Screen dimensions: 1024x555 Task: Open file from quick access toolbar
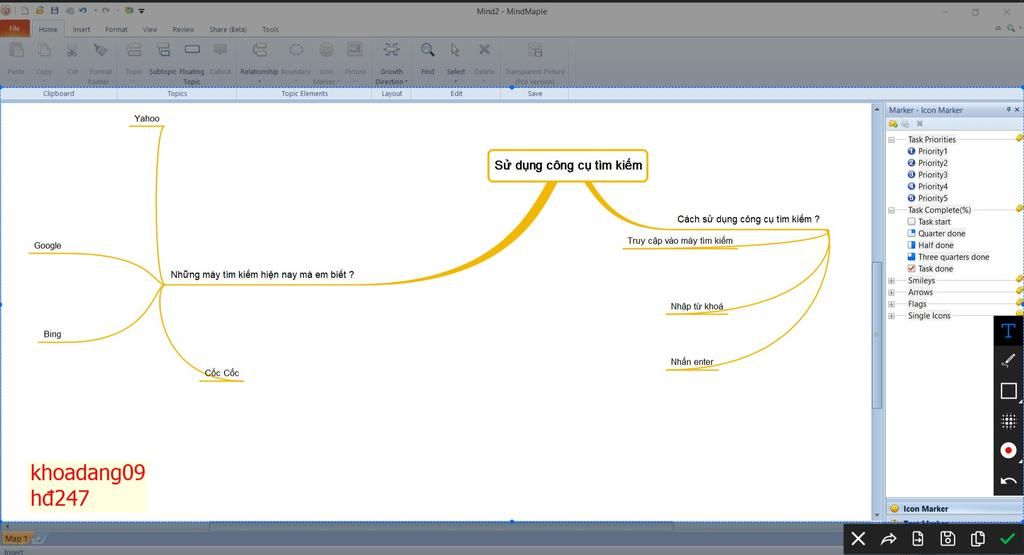click(40, 10)
